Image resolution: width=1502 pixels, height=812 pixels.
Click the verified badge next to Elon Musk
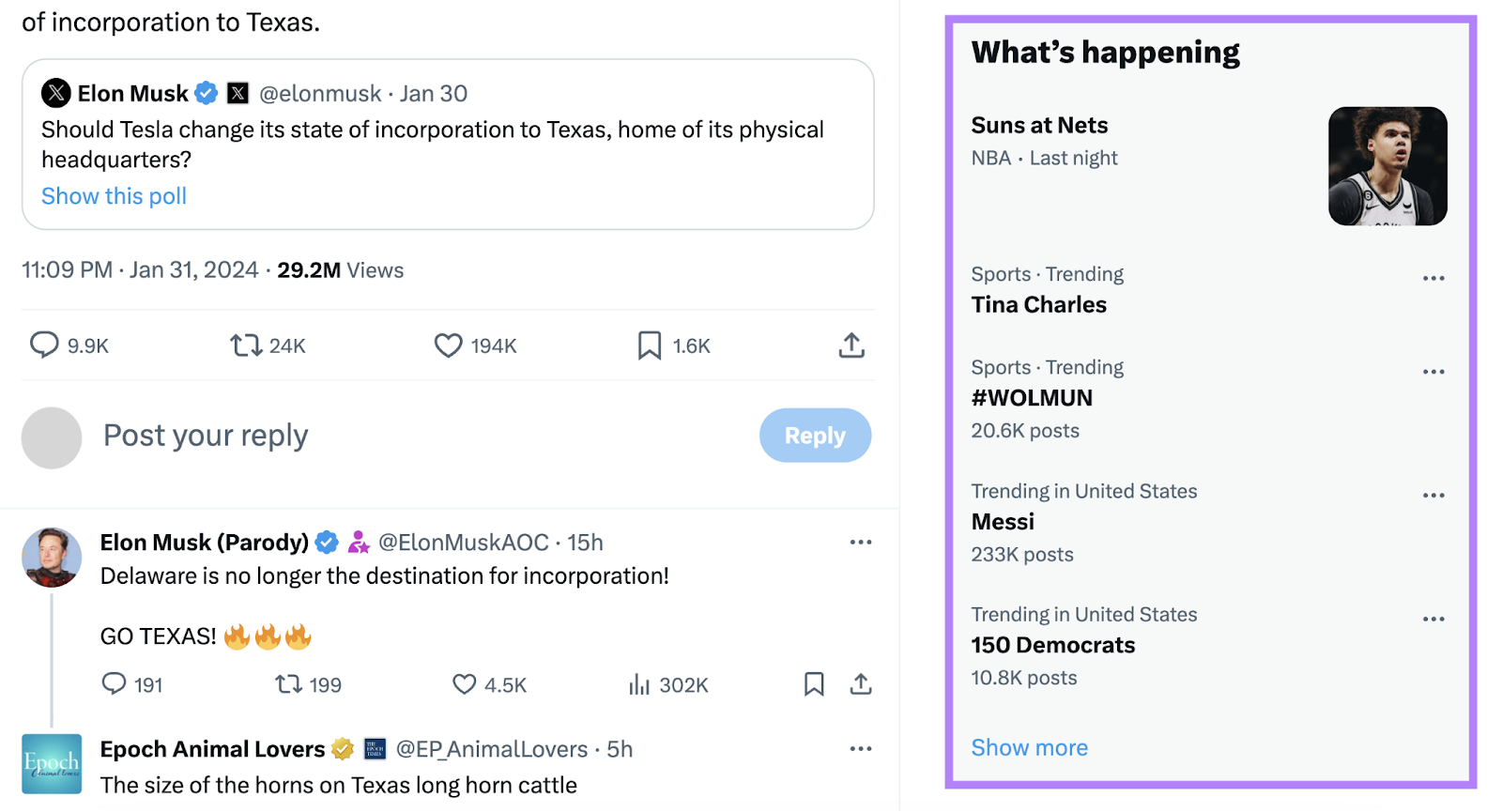click(206, 92)
